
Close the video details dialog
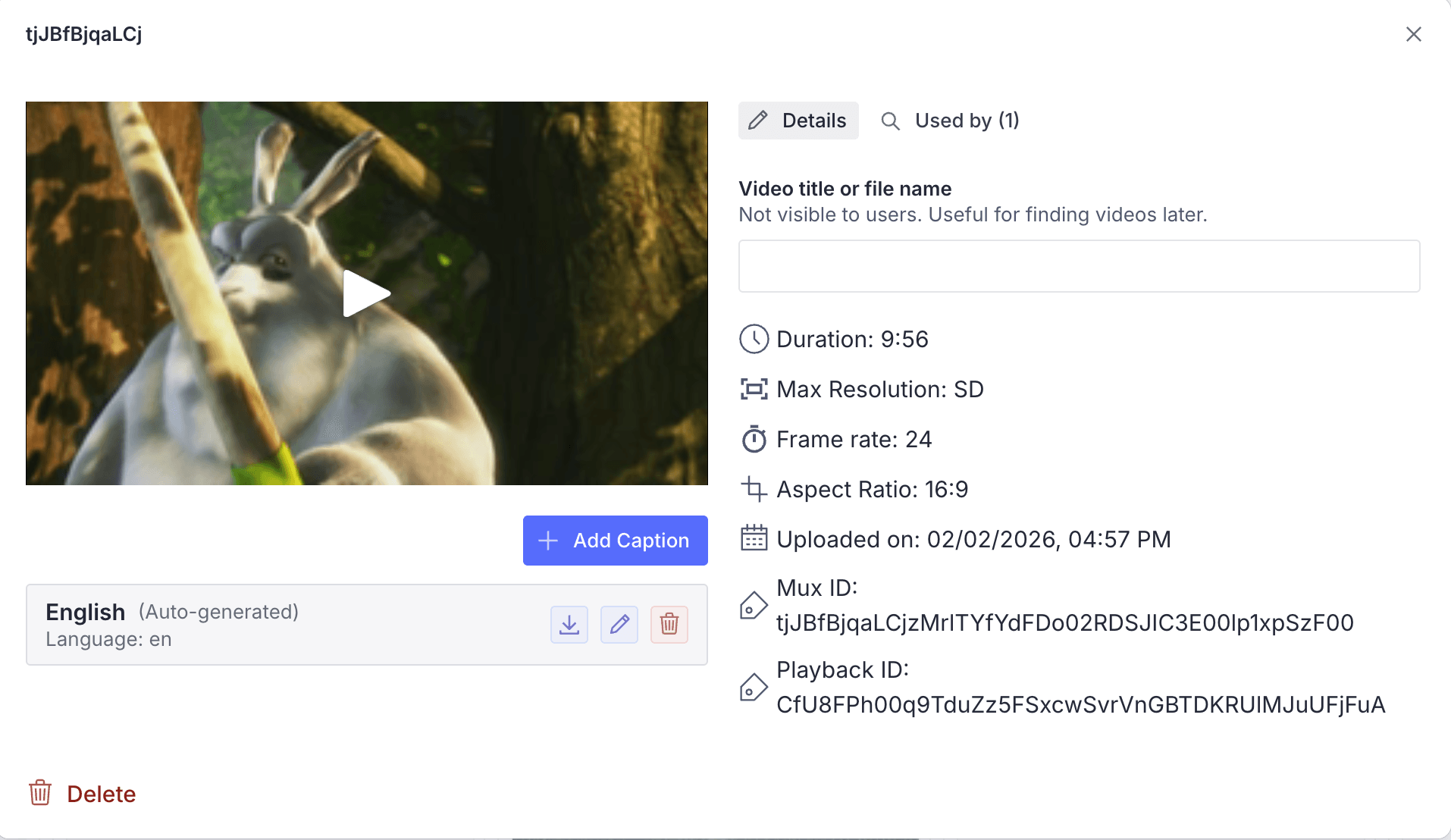[1413, 34]
